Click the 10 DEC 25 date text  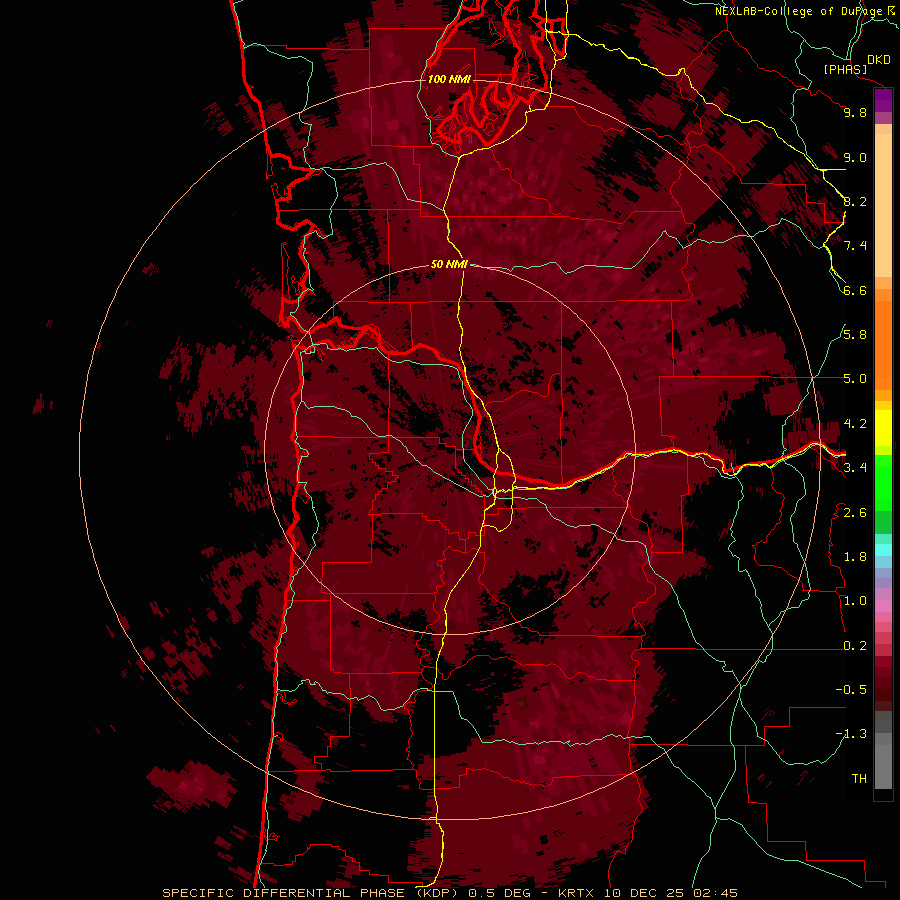pos(642,893)
